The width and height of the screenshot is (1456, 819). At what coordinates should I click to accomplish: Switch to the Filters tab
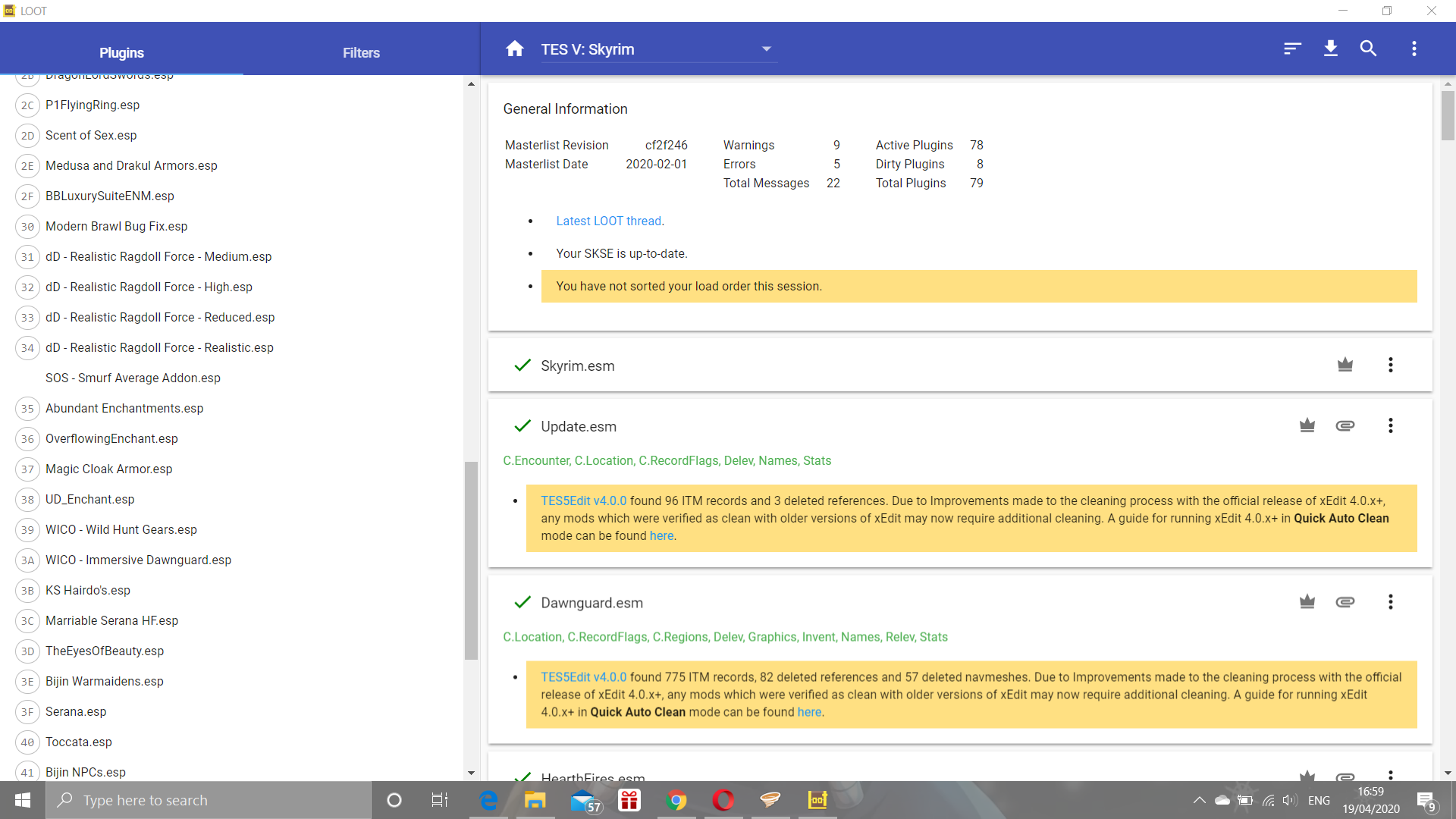[361, 52]
